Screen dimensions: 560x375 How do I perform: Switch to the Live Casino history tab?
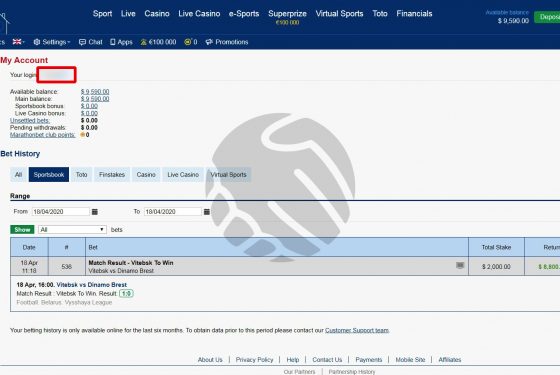[x=183, y=175]
